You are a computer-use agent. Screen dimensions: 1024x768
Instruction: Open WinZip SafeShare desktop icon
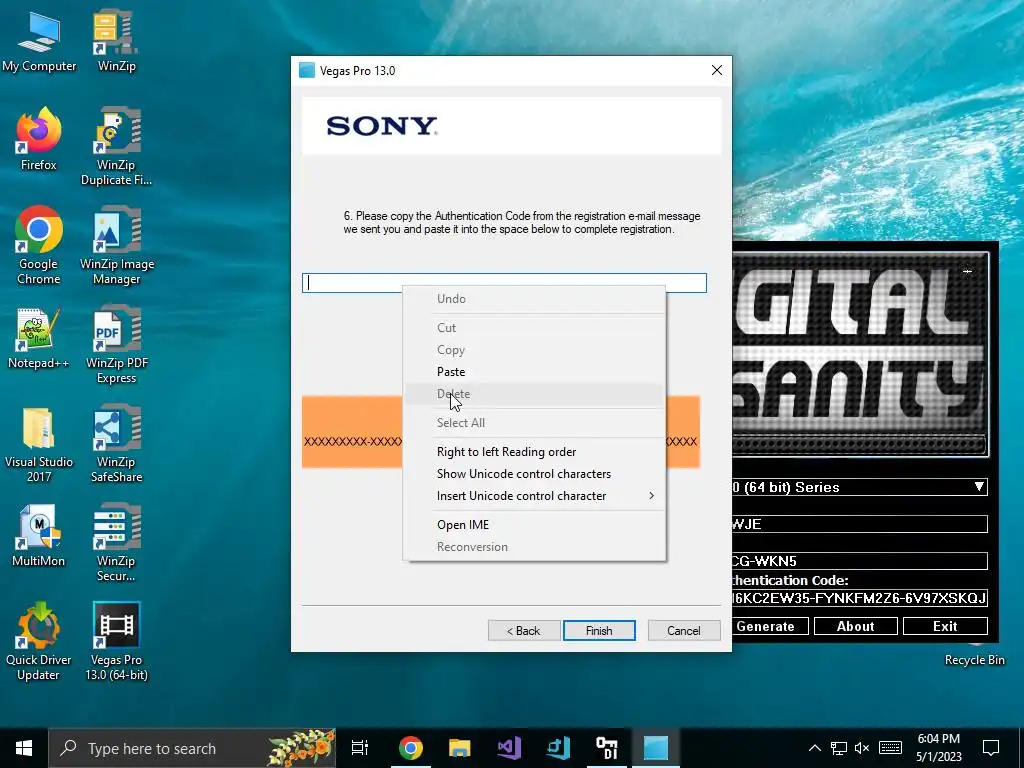[116, 444]
